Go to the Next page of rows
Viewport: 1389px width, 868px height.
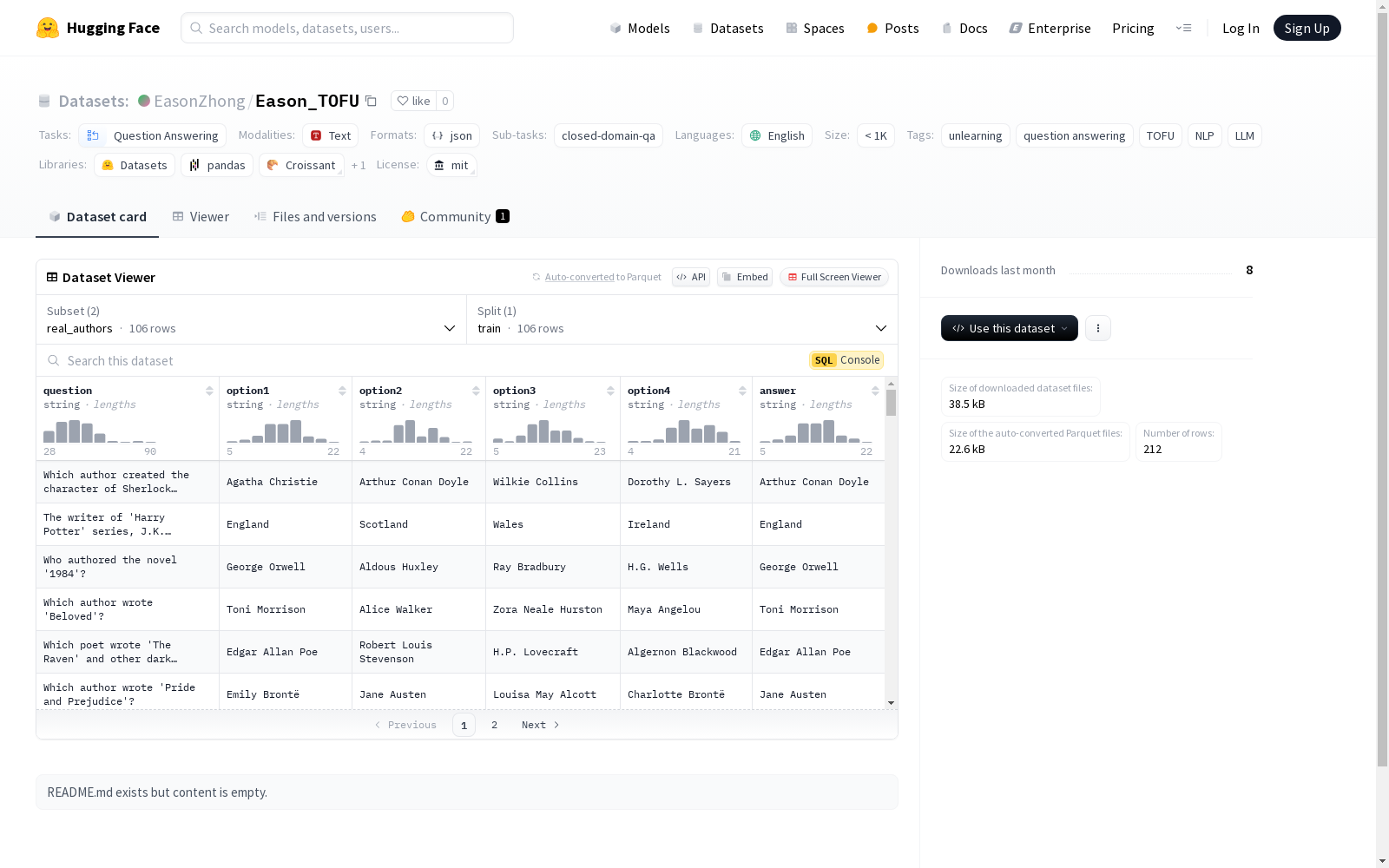tap(540, 725)
